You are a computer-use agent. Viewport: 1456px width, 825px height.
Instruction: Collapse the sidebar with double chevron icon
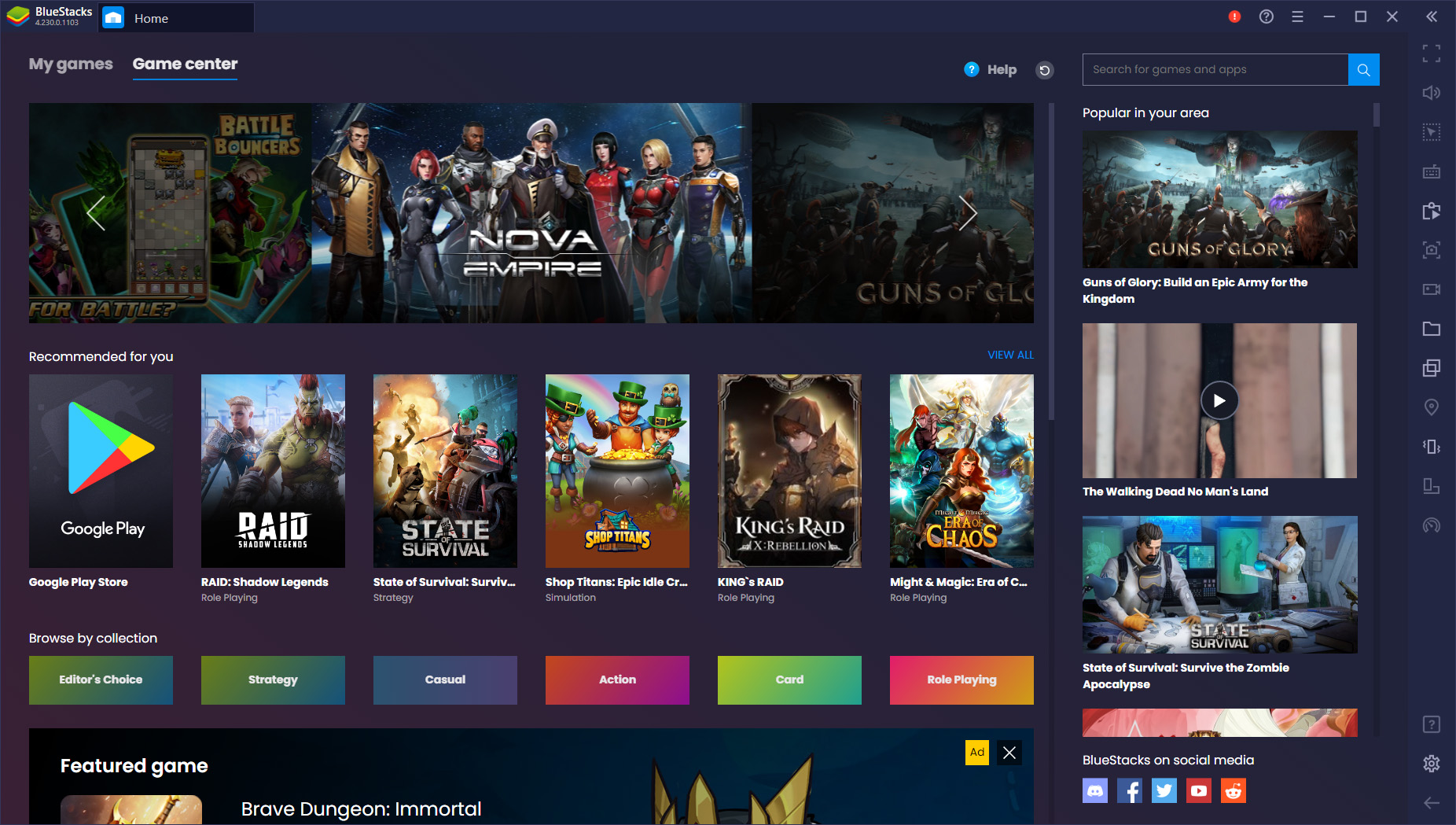[x=1432, y=17]
